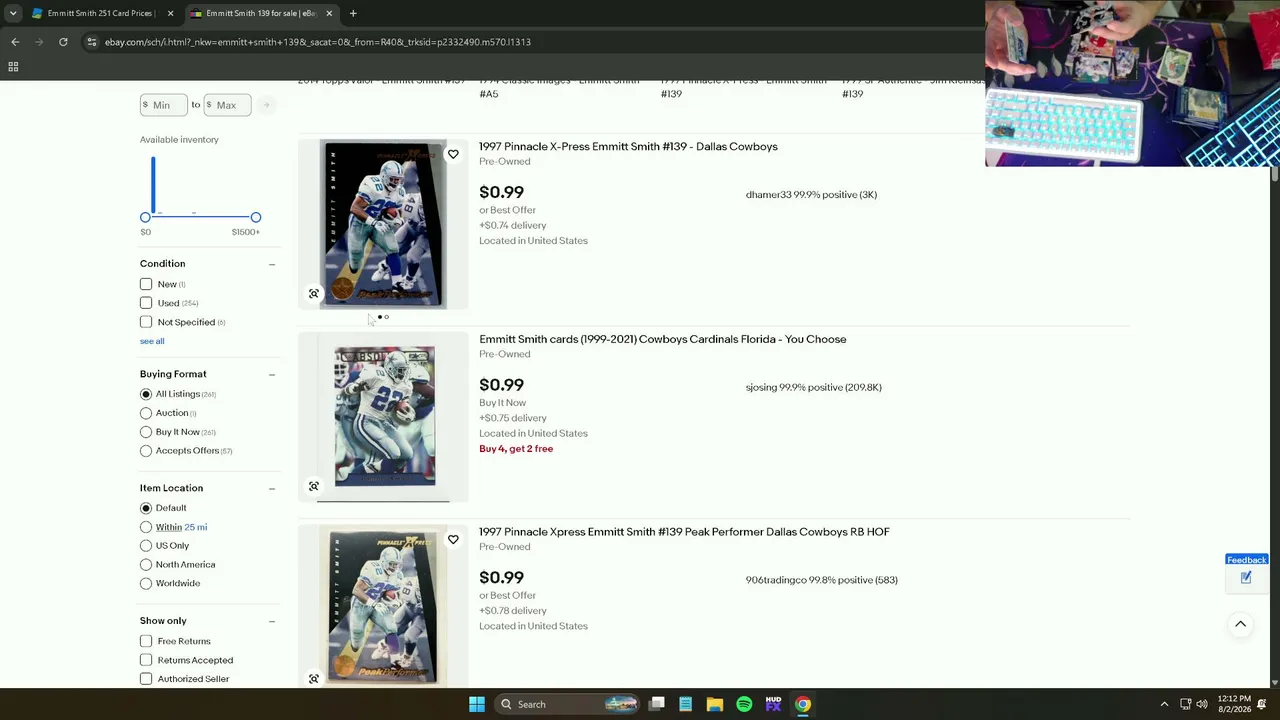Screen dimensions: 1280x720
Task: Open the volume control in system tray
Action: click(x=1202, y=704)
